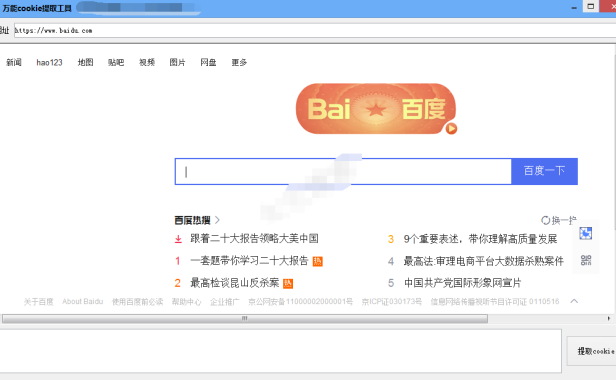Click the 百度一下 search button
Screen dimensions: 616x380
point(544,171)
